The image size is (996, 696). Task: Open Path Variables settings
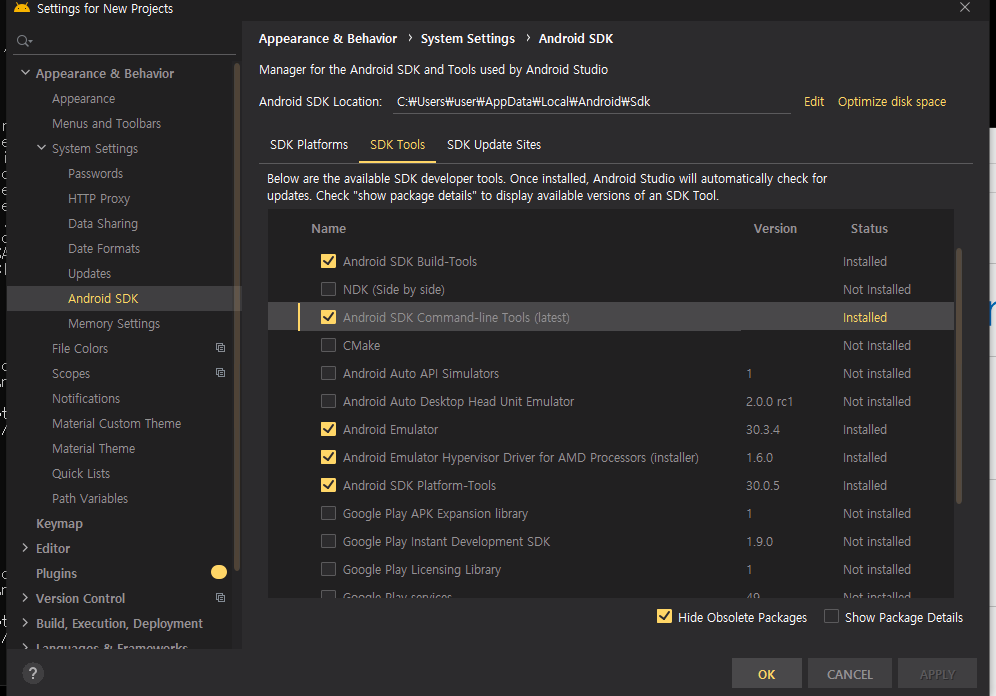tap(90, 498)
